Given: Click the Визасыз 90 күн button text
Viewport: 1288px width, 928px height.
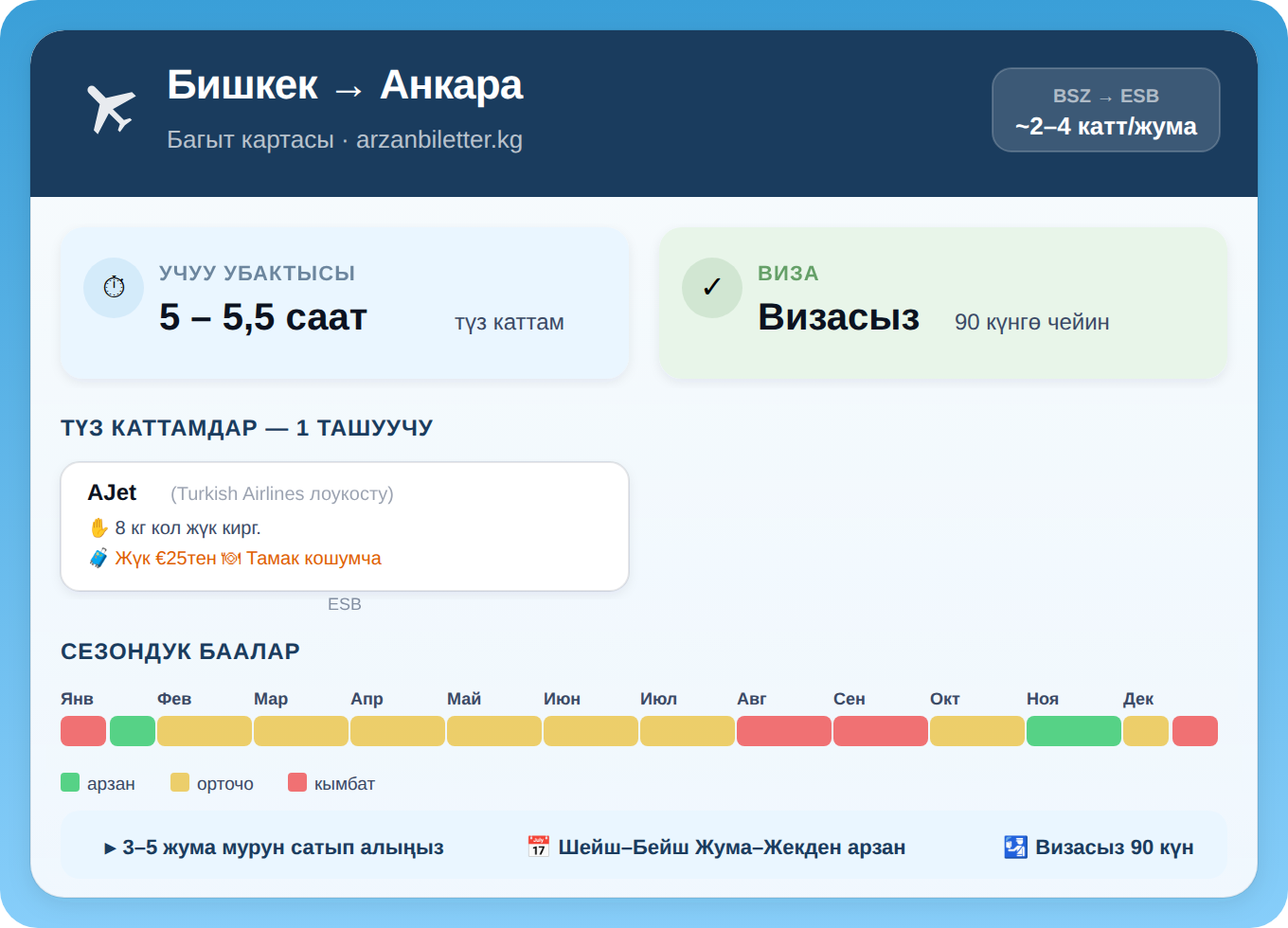Looking at the screenshot, I should pos(1116,847).
